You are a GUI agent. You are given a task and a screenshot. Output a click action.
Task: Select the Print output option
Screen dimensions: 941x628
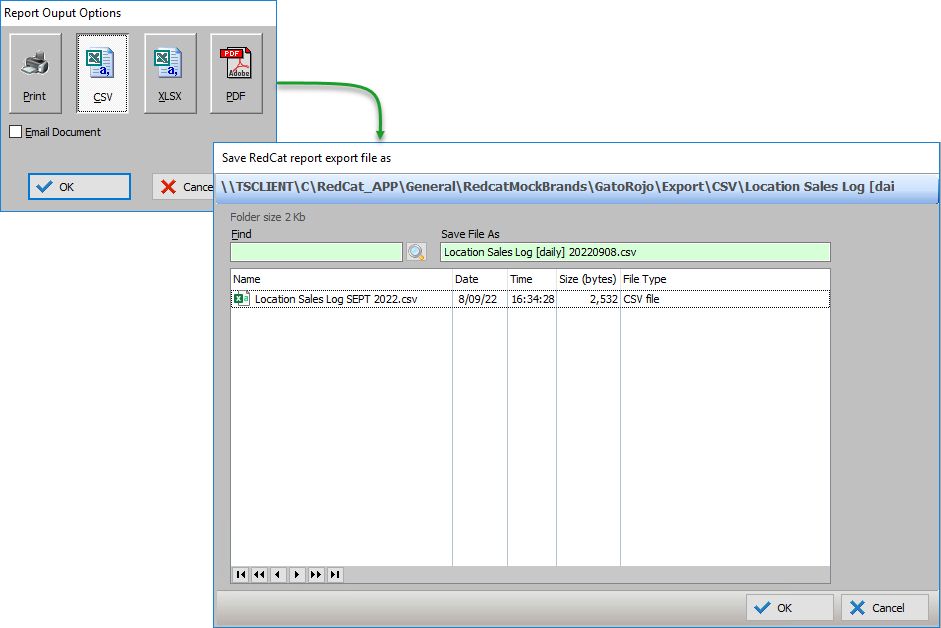[35, 73]
